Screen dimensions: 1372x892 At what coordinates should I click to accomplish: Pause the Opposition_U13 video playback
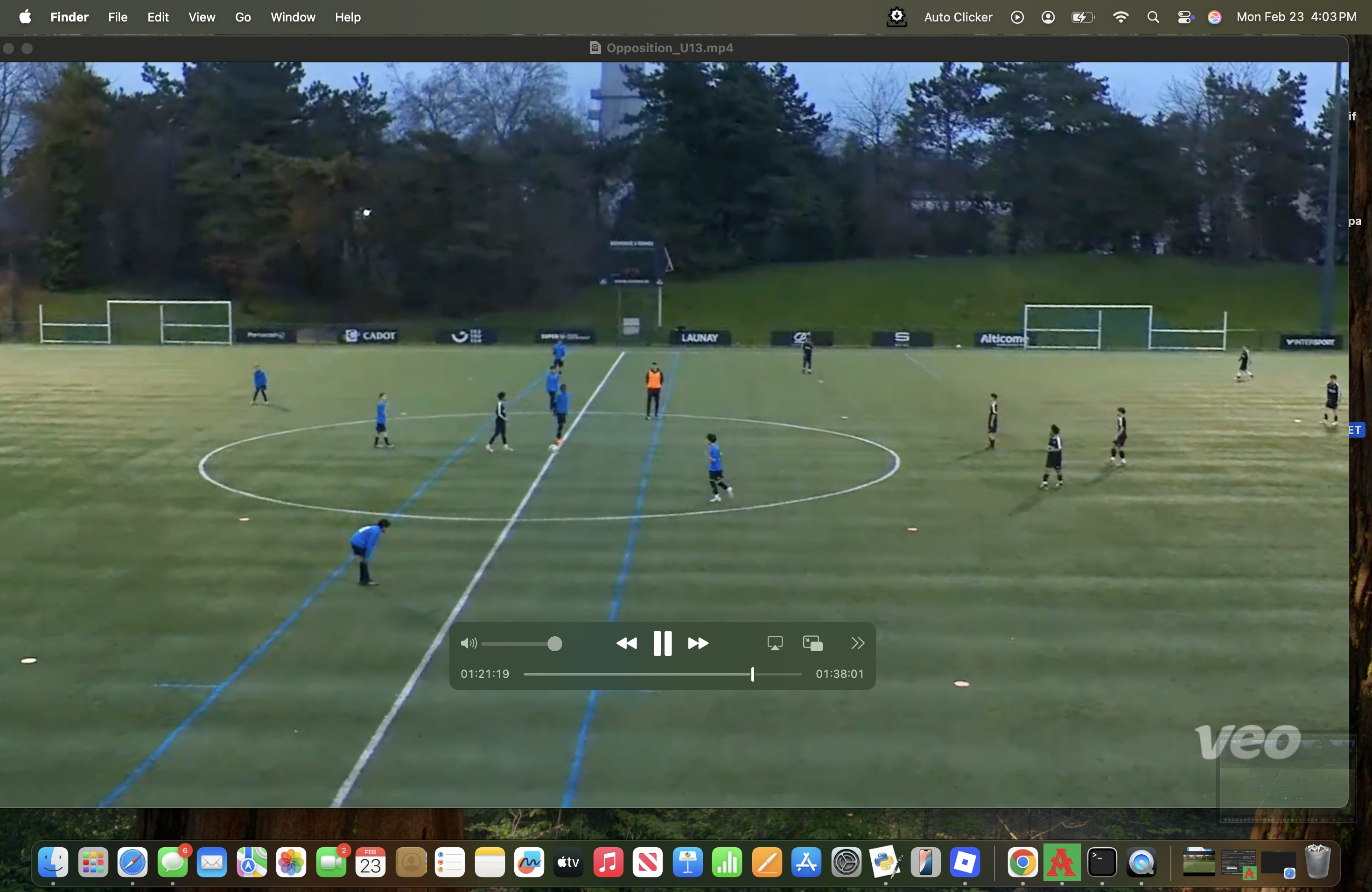coord(662,643)
